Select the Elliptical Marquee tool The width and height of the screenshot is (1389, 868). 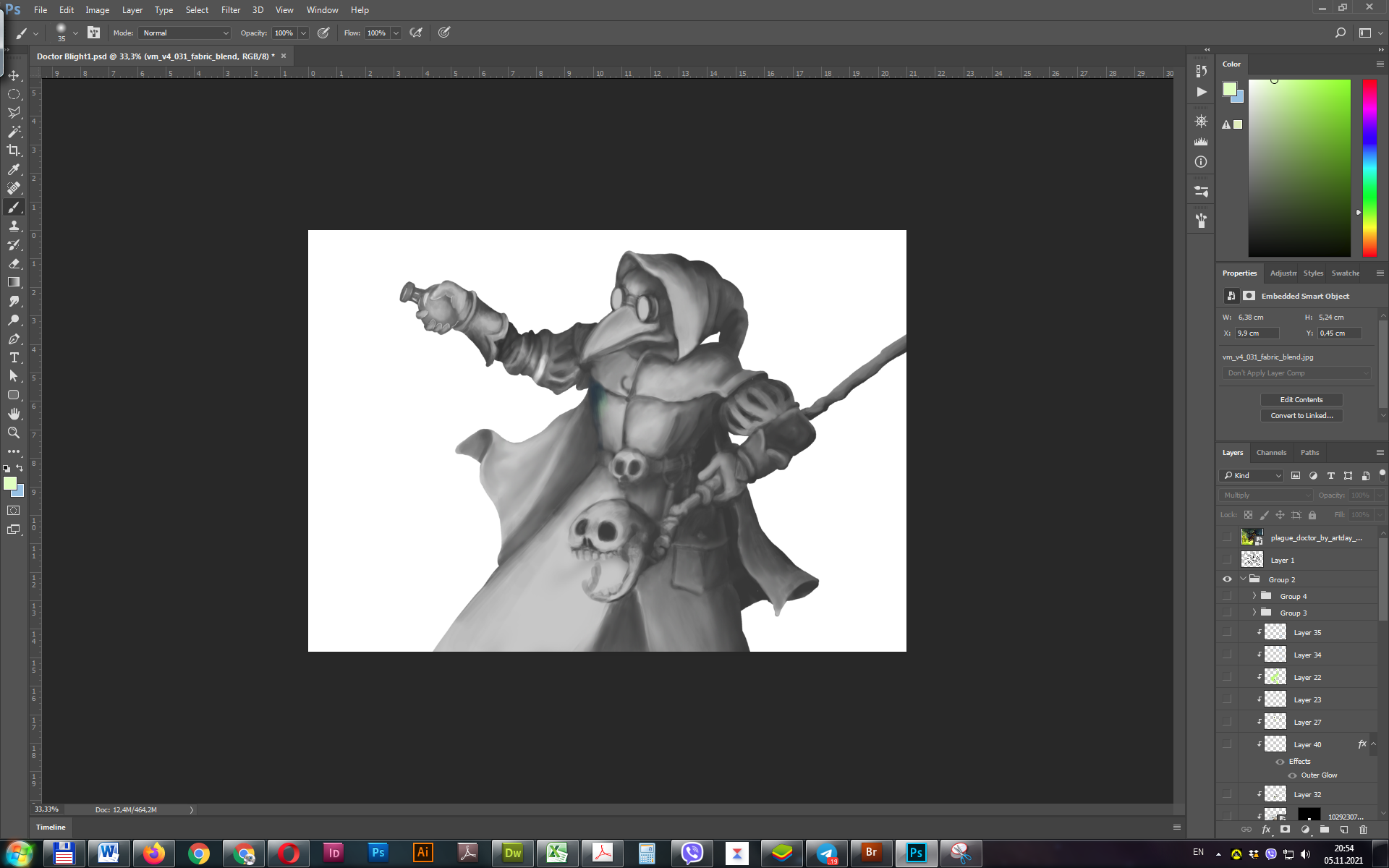pos(14,94)
